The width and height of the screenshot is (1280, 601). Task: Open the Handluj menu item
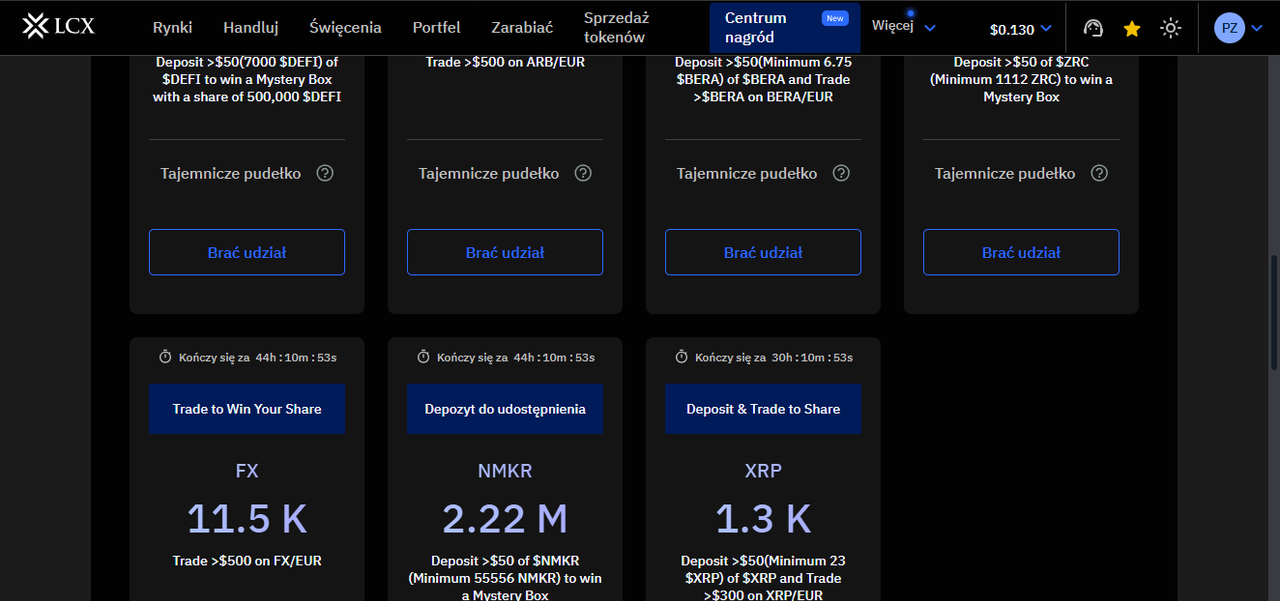click(251, 28)
